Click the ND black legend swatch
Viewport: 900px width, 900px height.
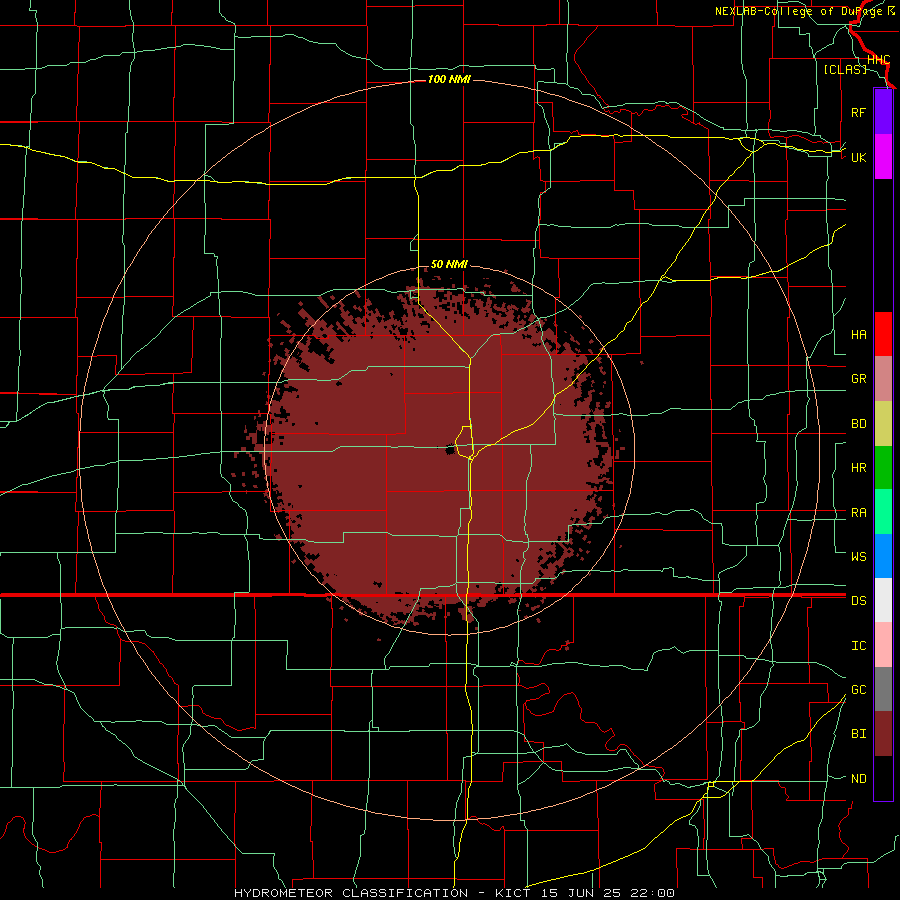coord(883,778)
